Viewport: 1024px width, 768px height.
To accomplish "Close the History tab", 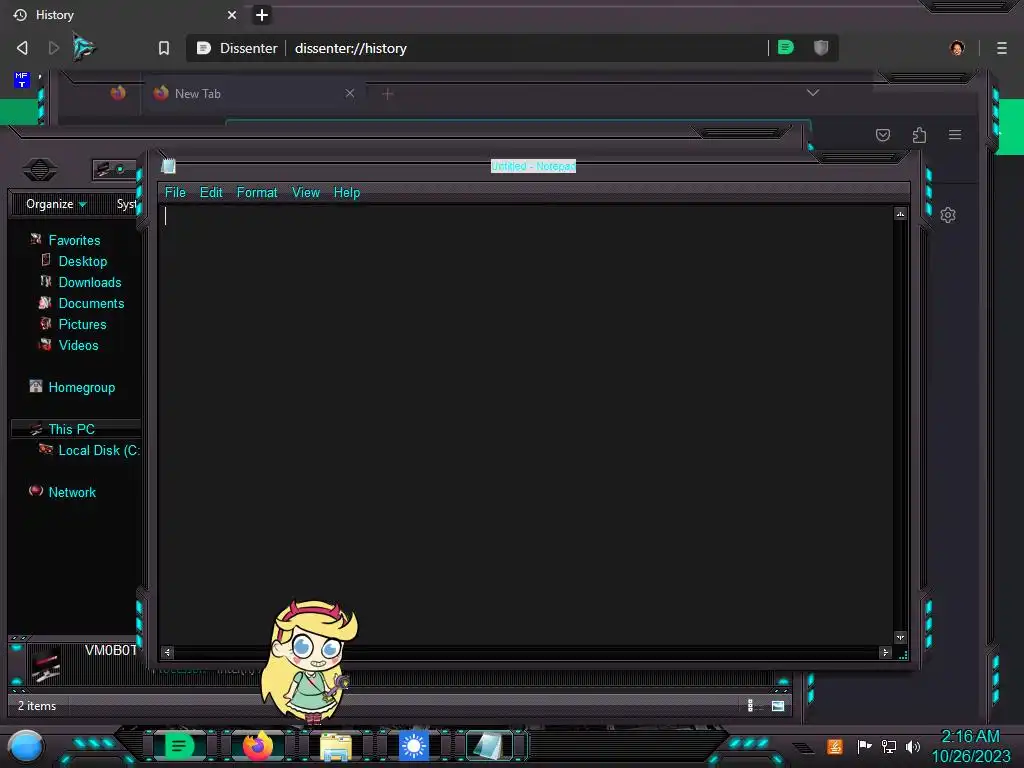I will click(x=232, y=15).
